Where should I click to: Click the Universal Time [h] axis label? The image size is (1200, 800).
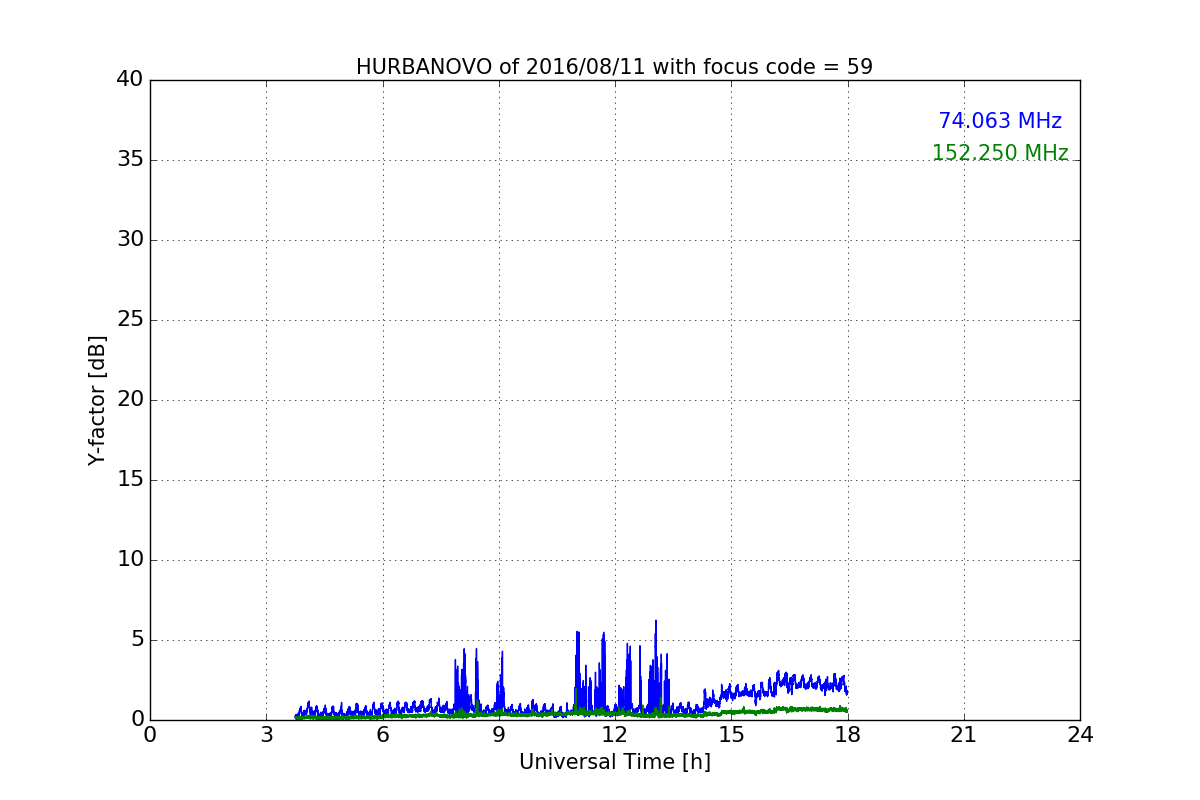[614, 762]
